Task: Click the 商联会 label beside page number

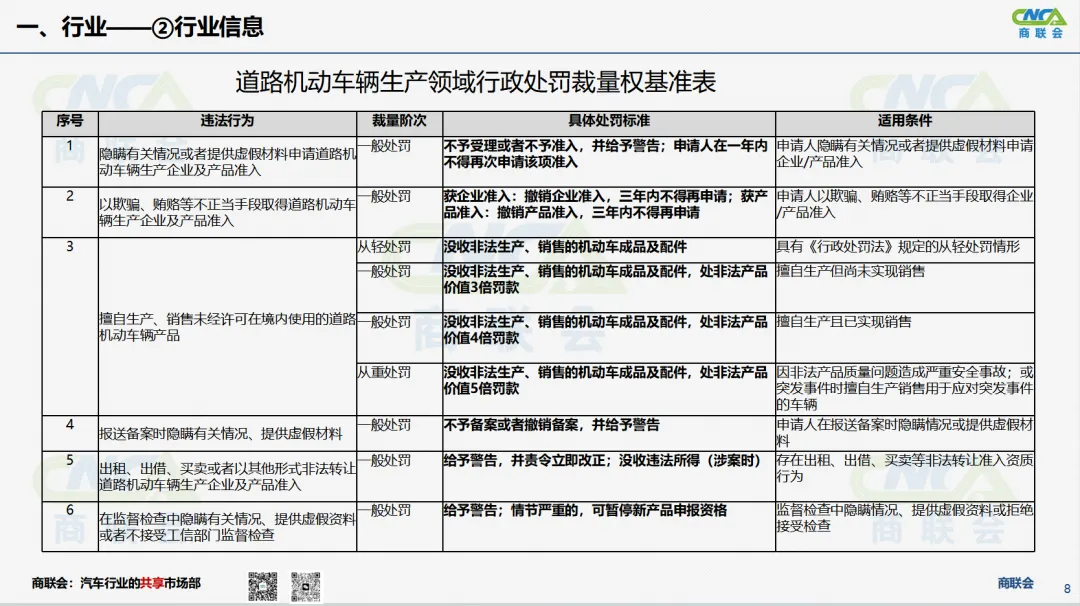Action: point(1016,583)
